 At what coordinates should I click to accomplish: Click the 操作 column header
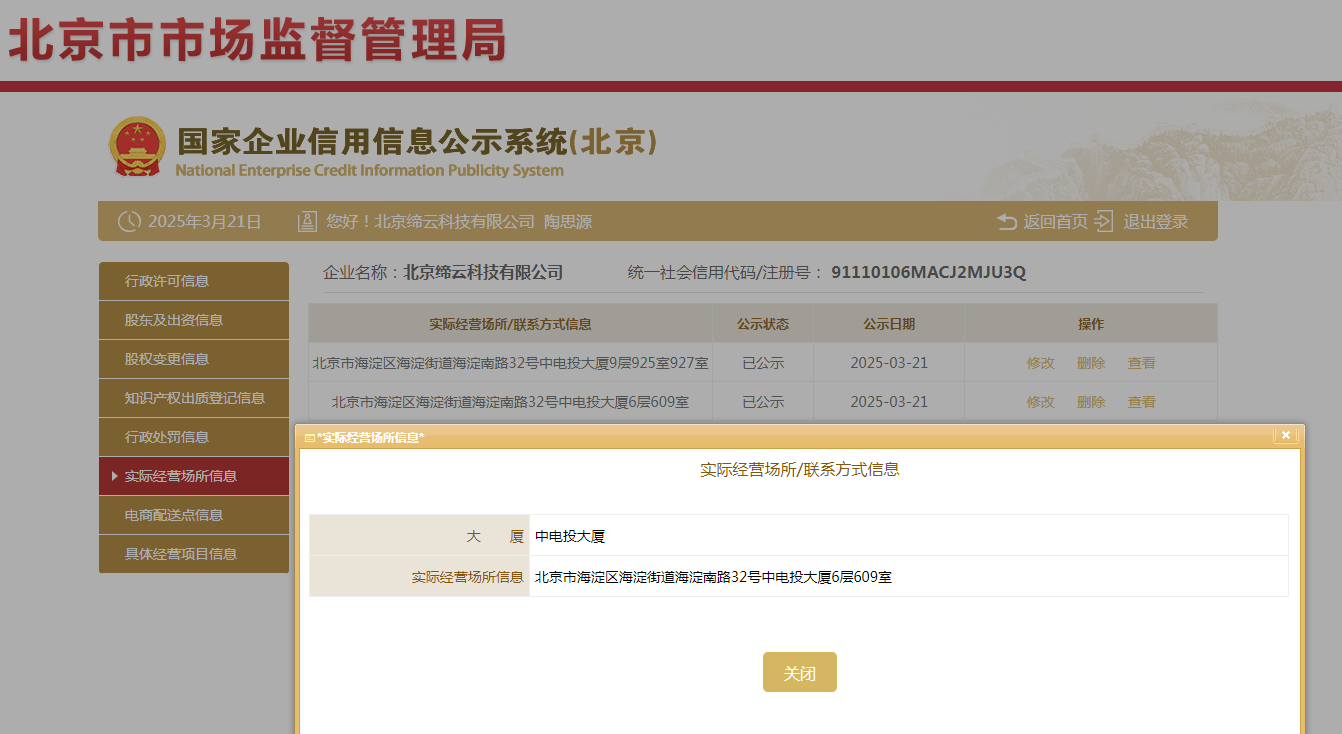click(x=1091, y=324)
